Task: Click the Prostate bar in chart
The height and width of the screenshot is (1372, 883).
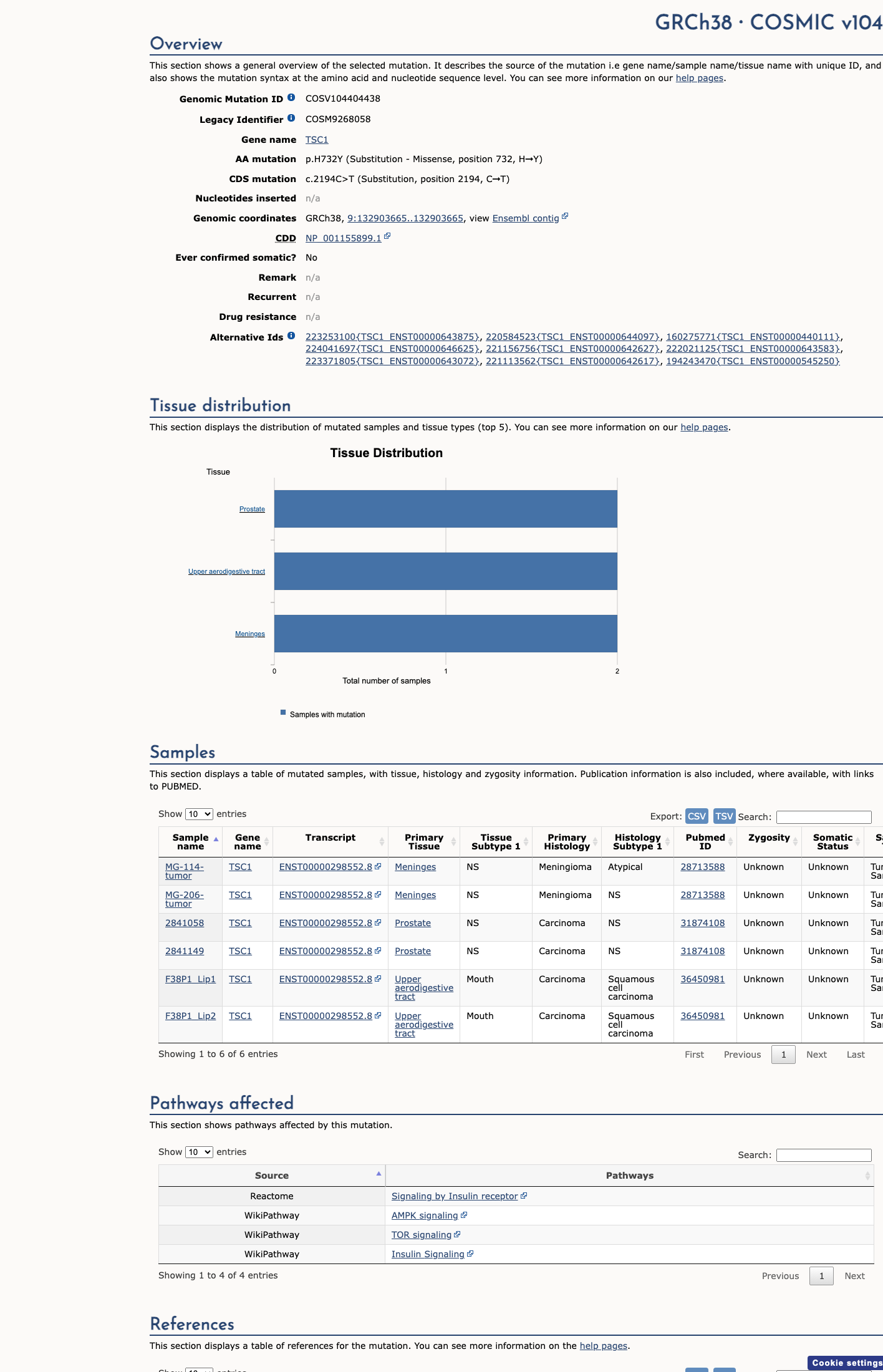Action: (x=446, y=509)
